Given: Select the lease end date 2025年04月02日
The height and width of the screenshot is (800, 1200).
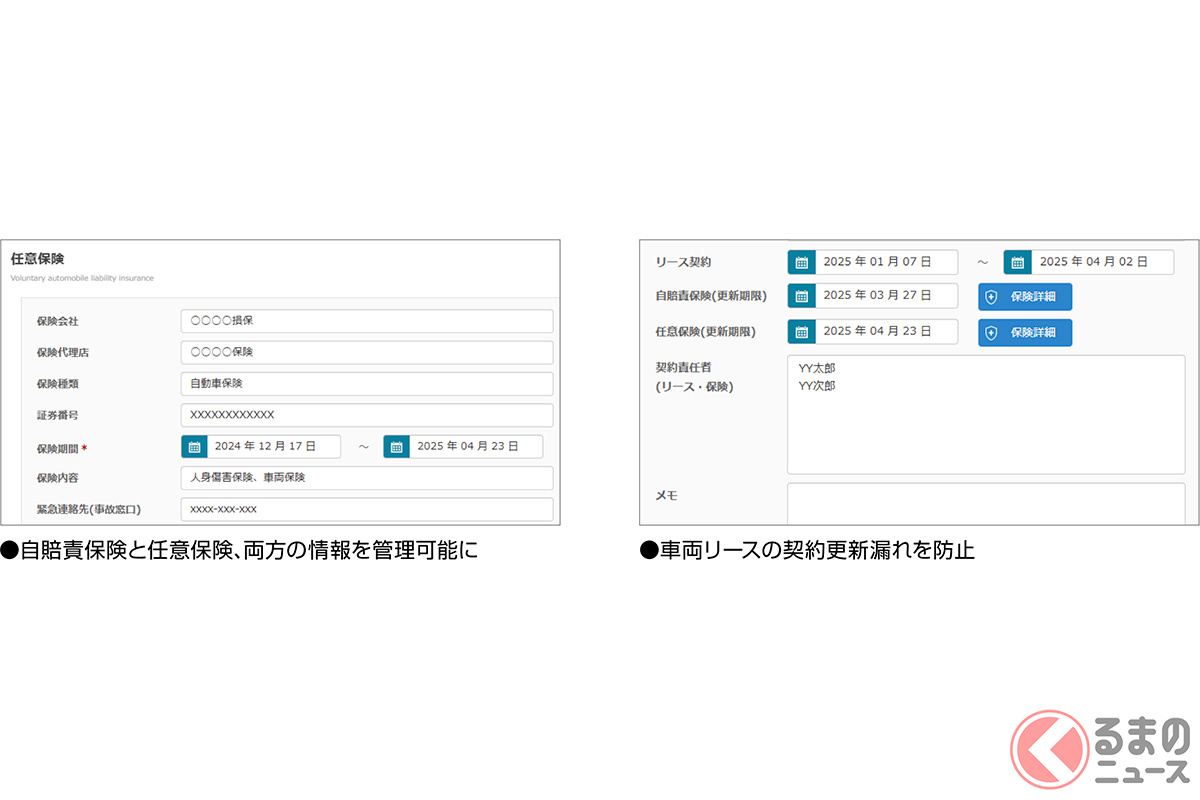Looking at the screenshot, I should (x=1102, y=262).
